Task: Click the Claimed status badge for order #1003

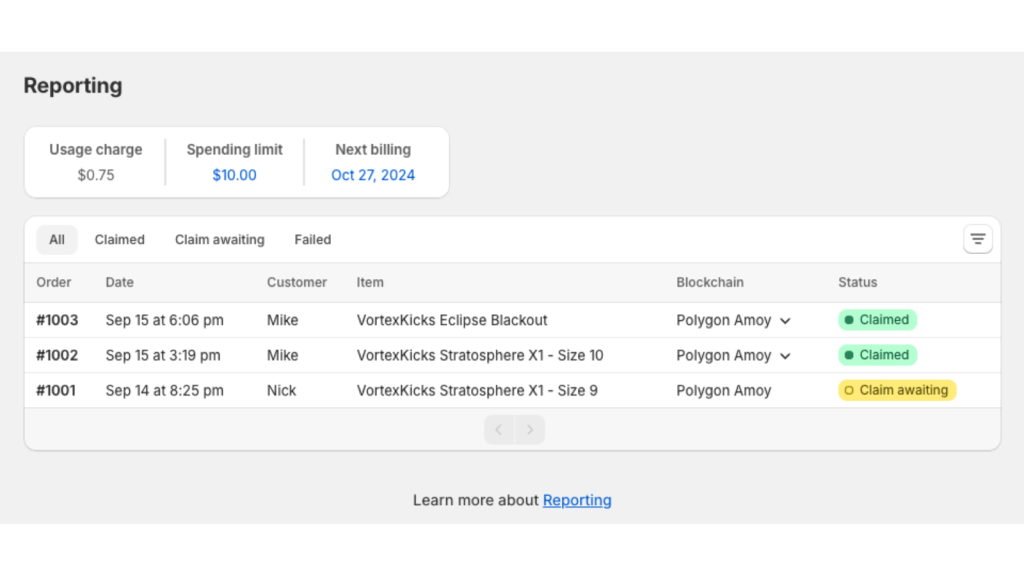Action: 877,320
